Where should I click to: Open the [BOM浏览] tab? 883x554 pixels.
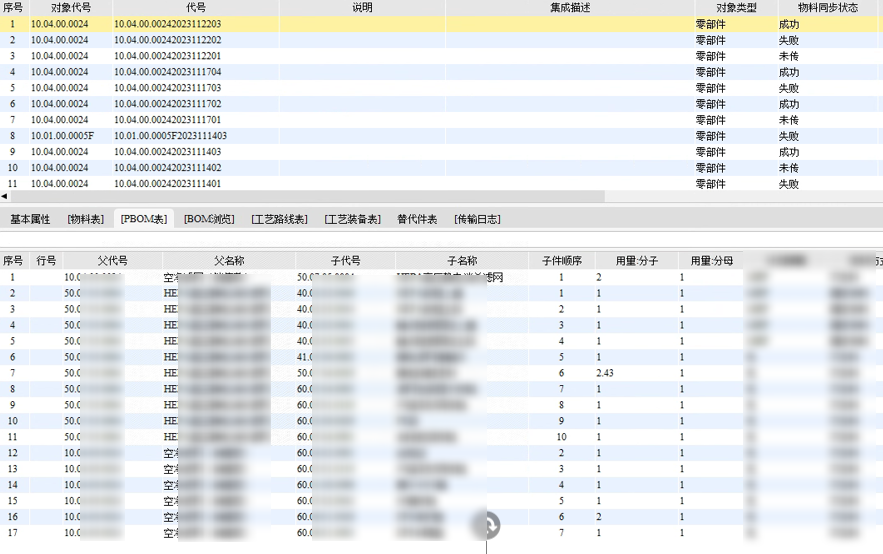point(209,219)
